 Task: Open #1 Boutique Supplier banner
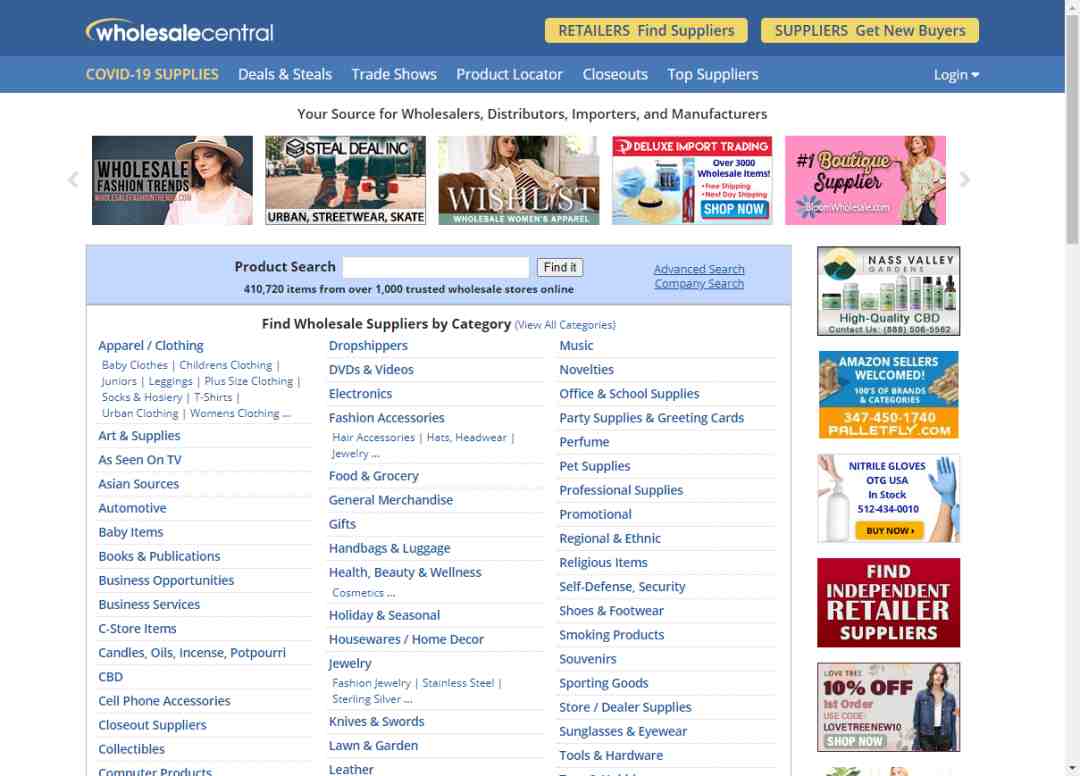tap(865, 180)
